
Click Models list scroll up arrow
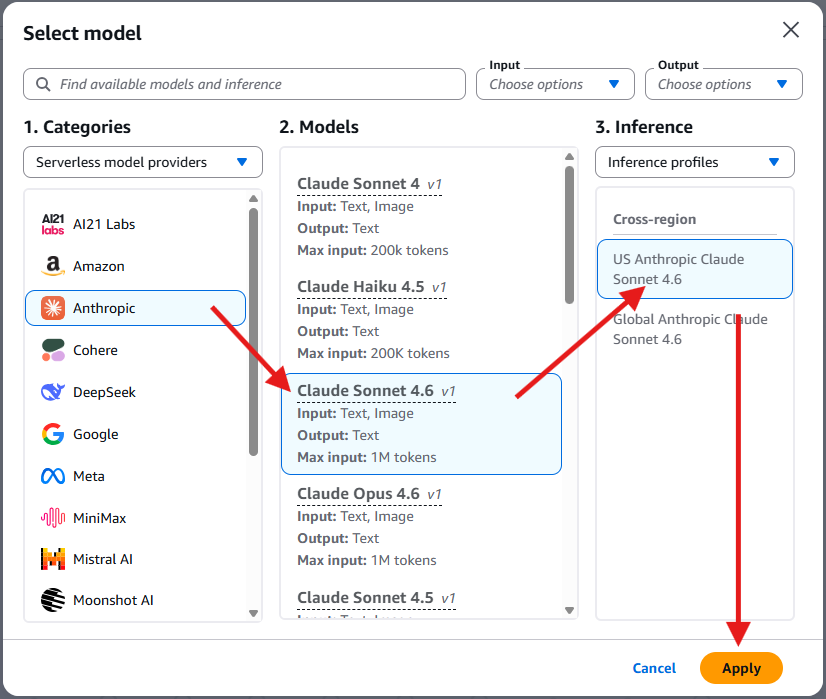click(x=569, y=156)
